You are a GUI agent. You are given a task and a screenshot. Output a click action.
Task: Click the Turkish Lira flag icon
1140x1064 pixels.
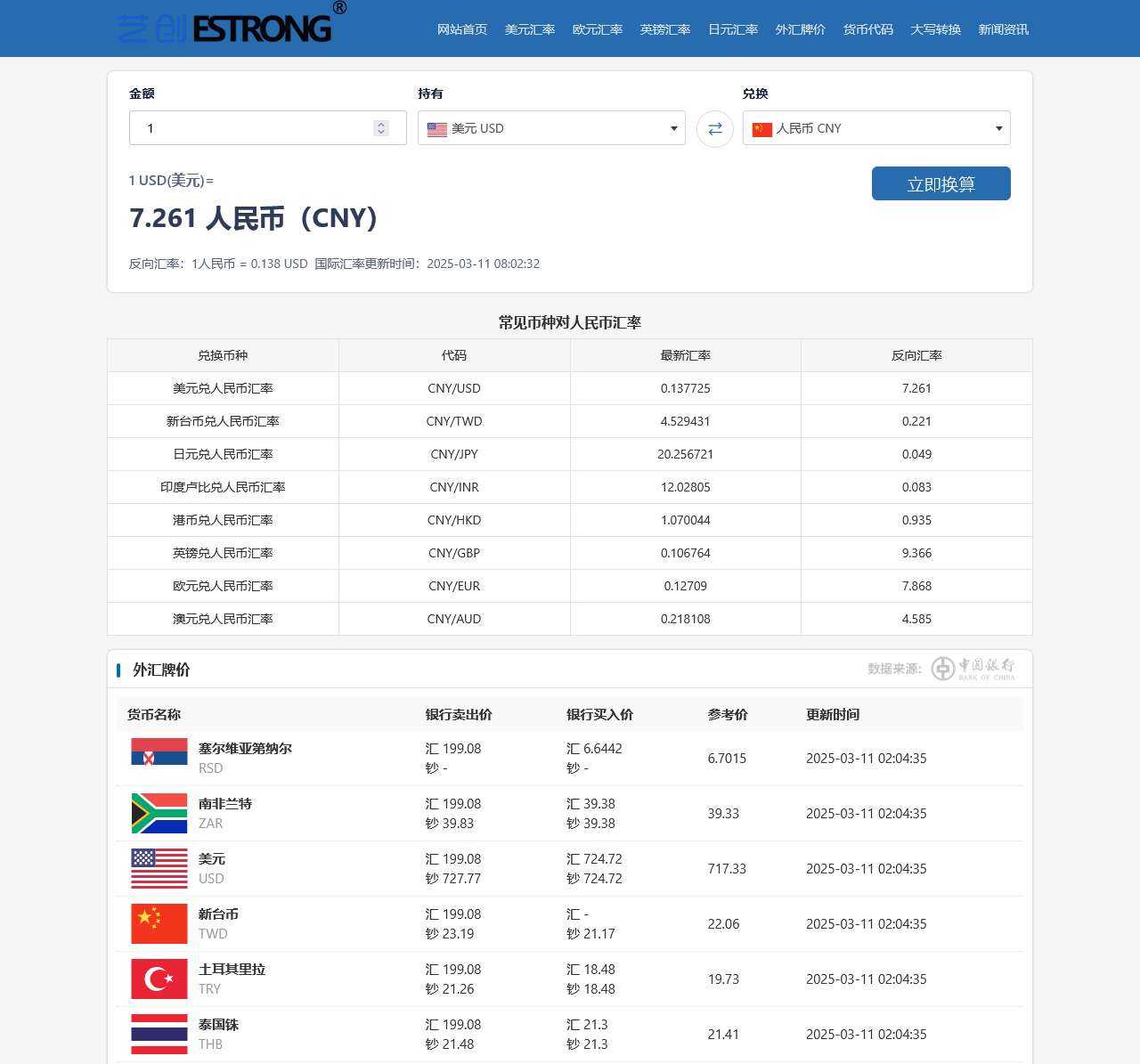pyautogui.click(x=159, y=979)
